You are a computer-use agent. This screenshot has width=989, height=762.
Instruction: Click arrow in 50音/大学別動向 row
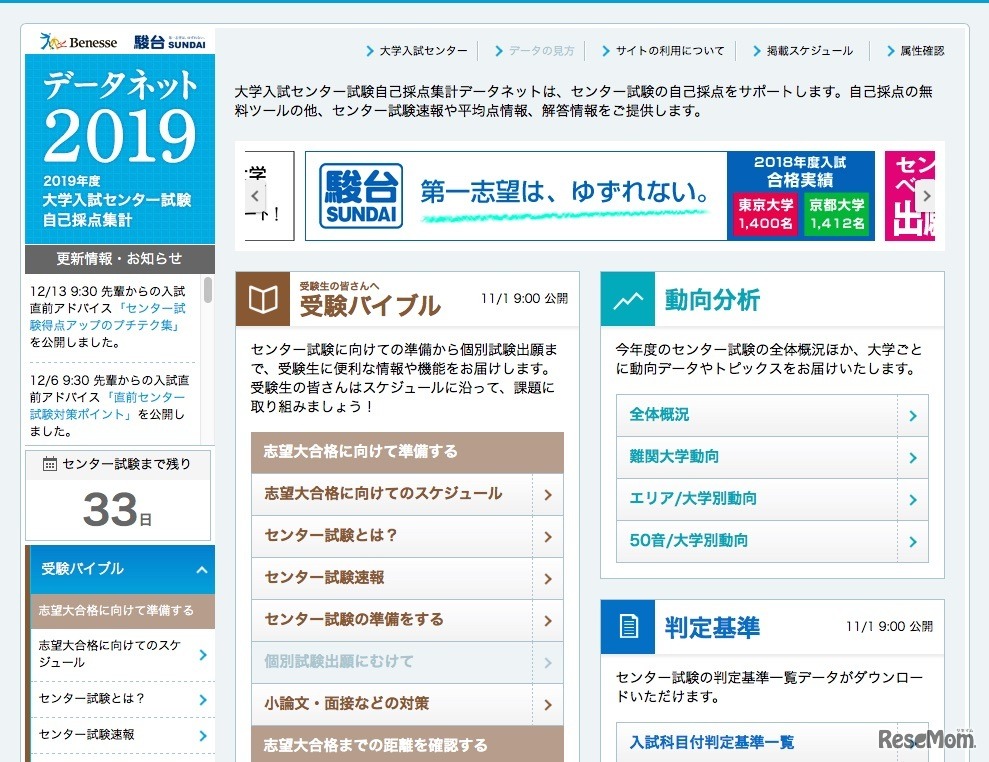coord(913,541)
